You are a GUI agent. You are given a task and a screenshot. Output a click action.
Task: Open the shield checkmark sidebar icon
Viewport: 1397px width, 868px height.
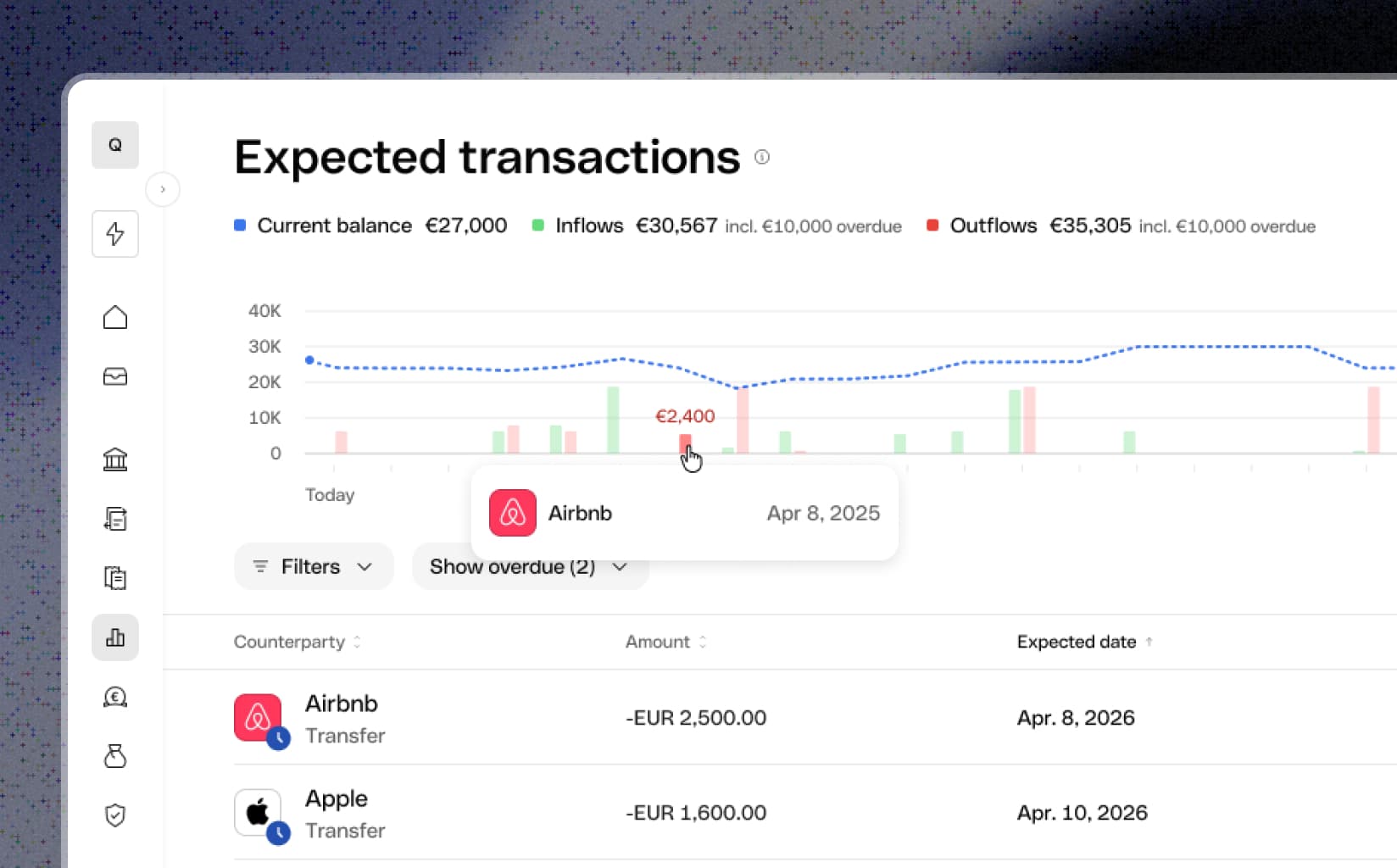[x=115, y=815]
